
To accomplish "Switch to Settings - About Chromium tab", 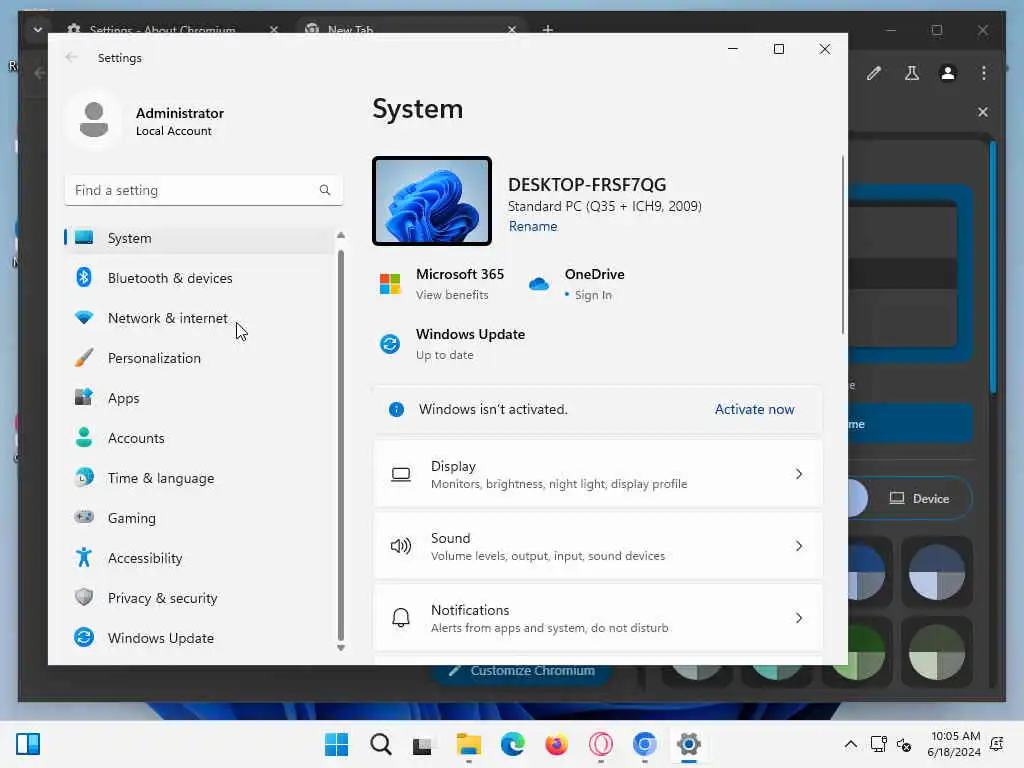I will pyautogui.click(x=171, y=29).
